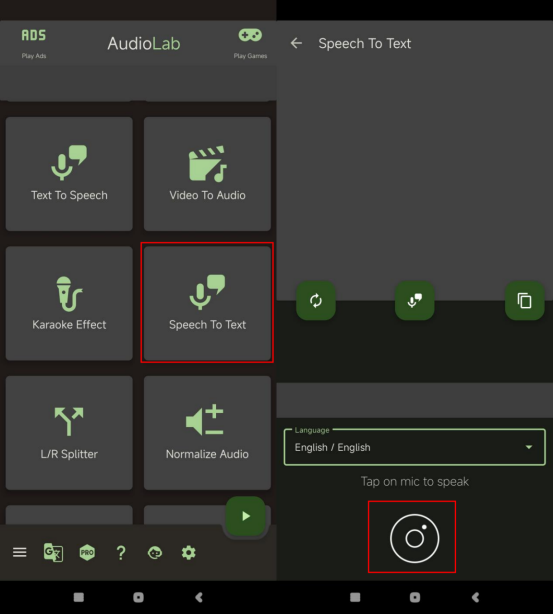Open help via question mark icon
The height and width of the screenshot is (615, 553).
(x=121, y=553)
